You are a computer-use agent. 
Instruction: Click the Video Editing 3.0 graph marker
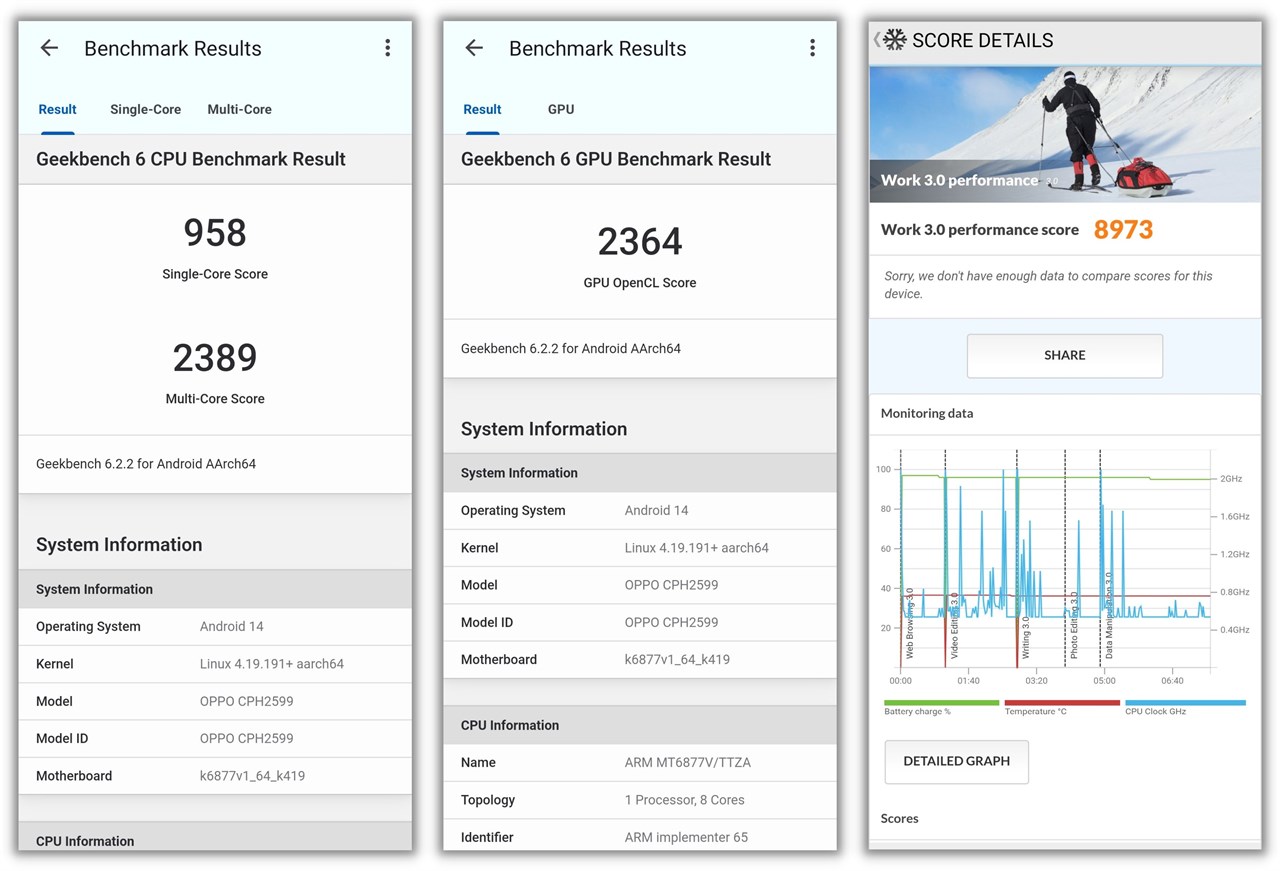[x=953, y=625]
